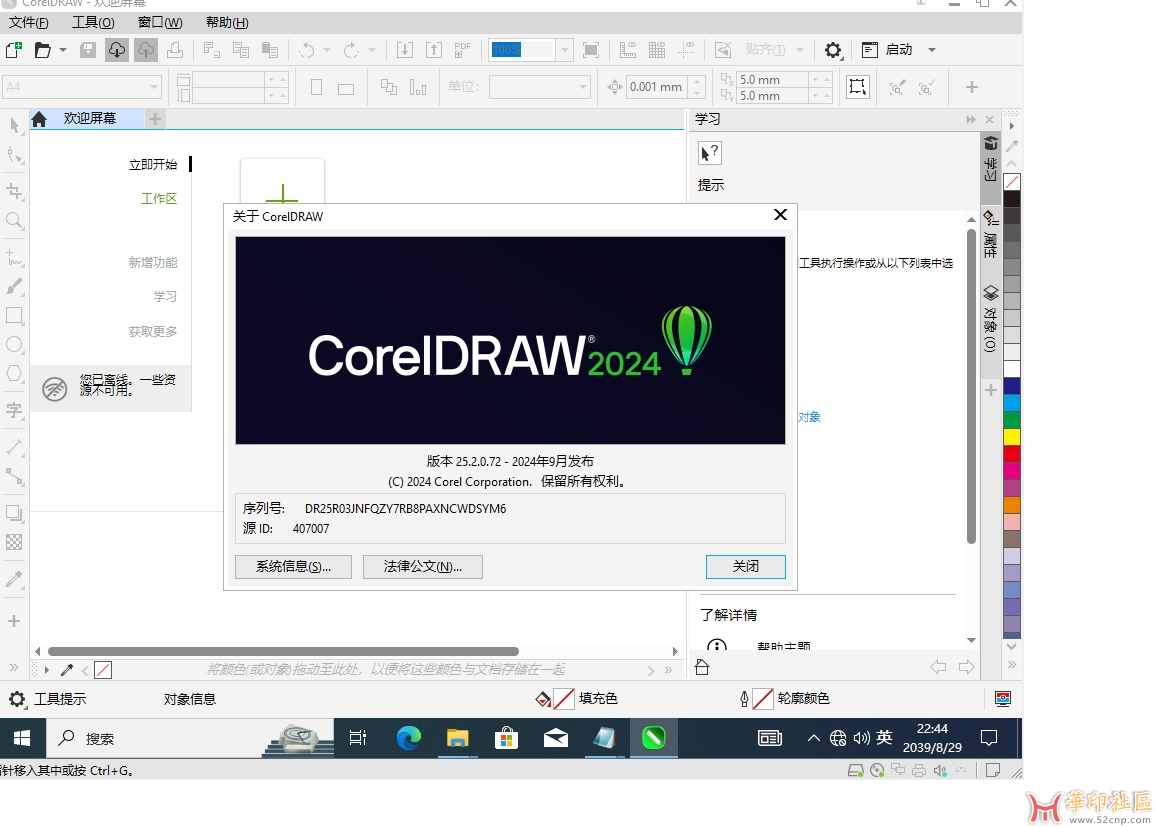Open 立即开始 in welcome sidebar

153,164
